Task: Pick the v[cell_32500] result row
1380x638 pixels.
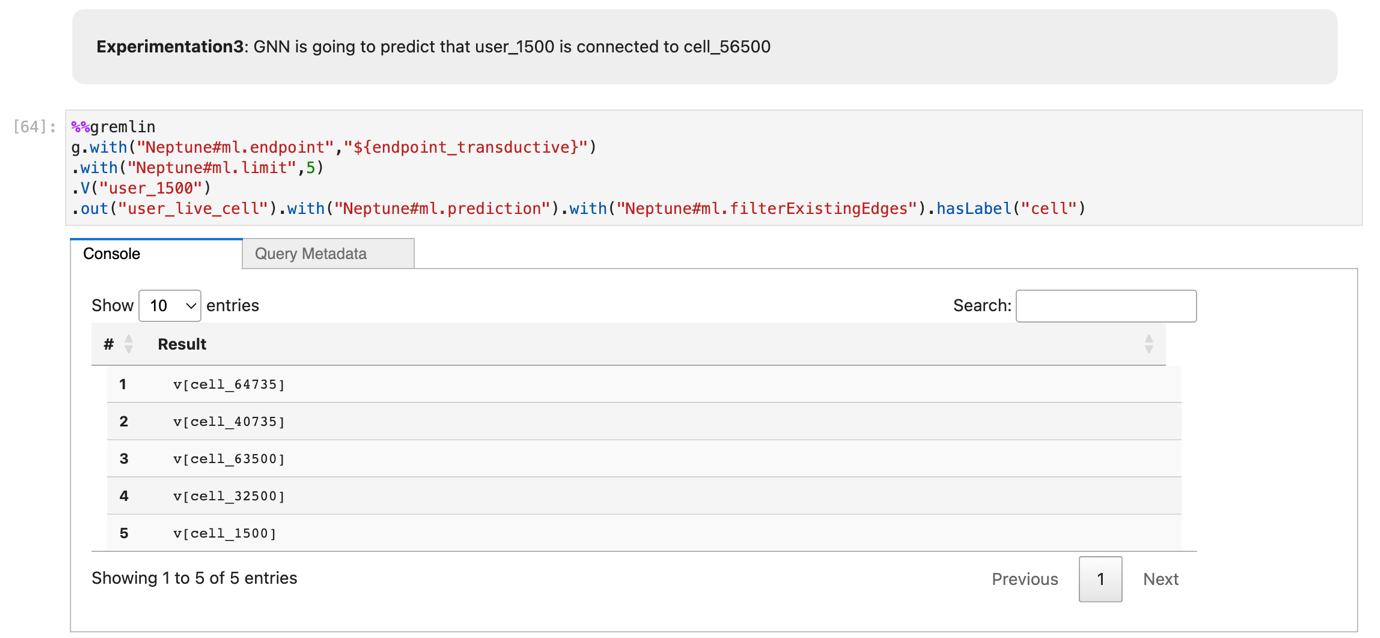Action: point(229,496)
